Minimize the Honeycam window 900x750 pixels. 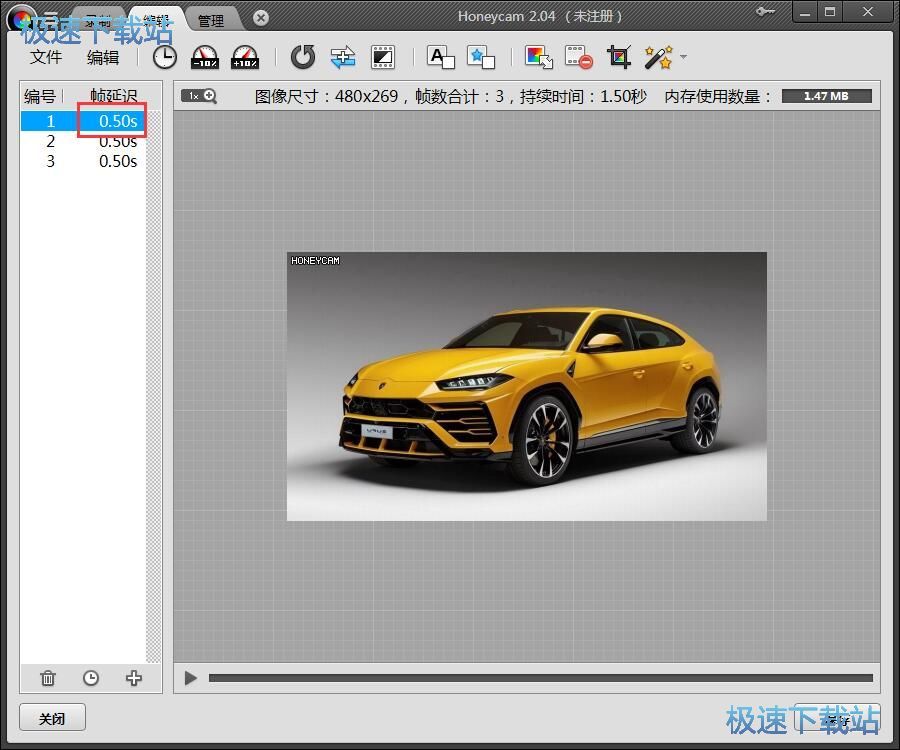tap(805, 11)
